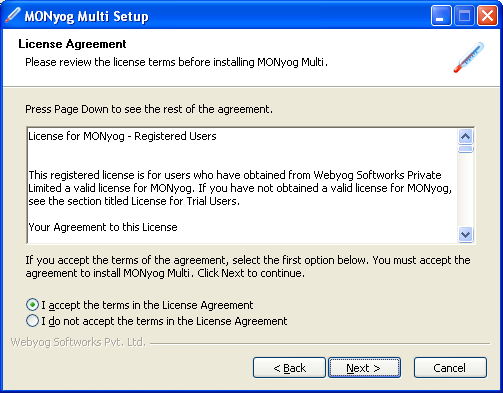The width and height of the screenshot is (503, 393).
Task: Click the 'MONyog Multi Setup' window title
Action: point(86,16)
